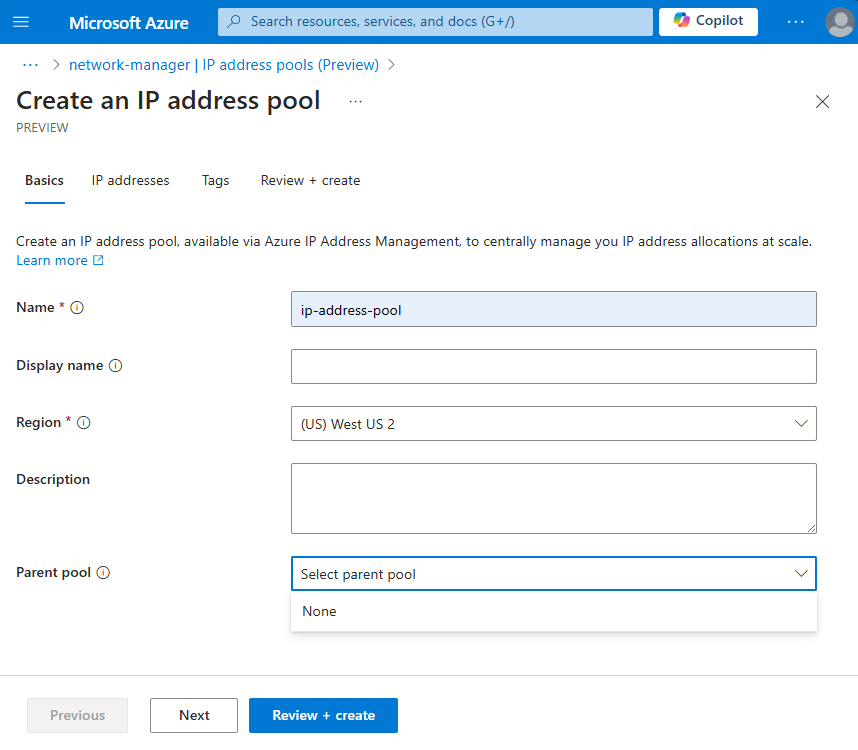
Task: Open Copilot from the top bar
Action: point(707,21)
